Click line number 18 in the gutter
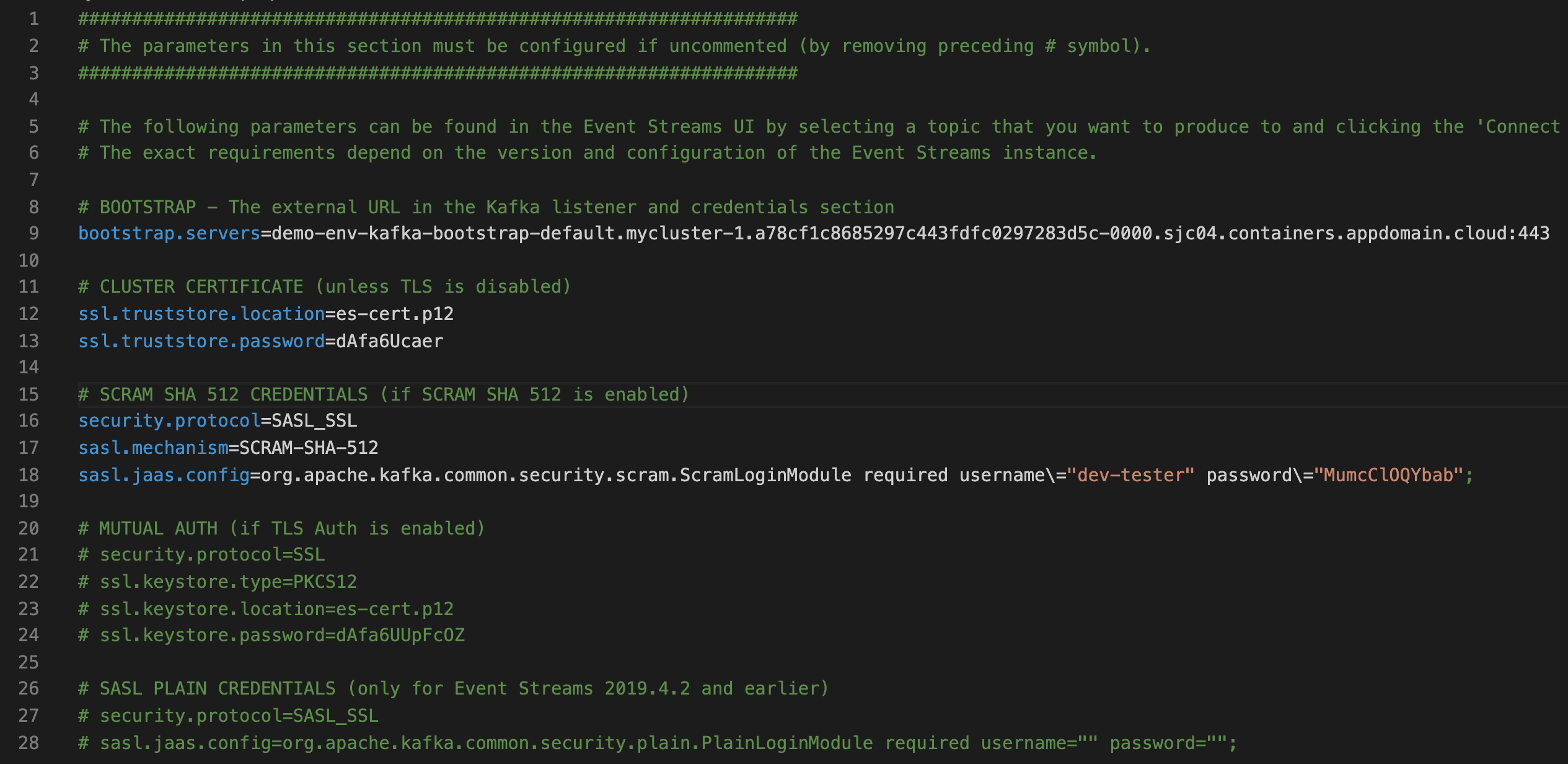Viewport: 1568px width, 764px height. [x=29, y=476]
